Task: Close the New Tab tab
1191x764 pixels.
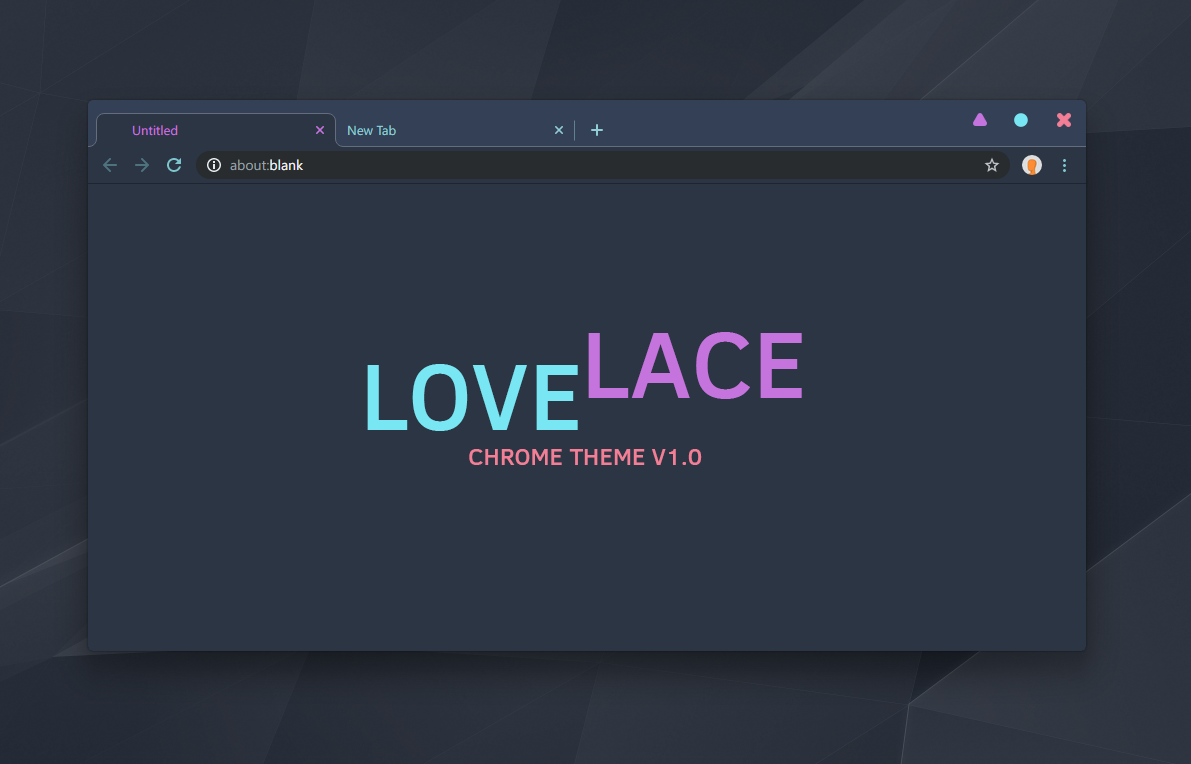Action: [559, 130]
